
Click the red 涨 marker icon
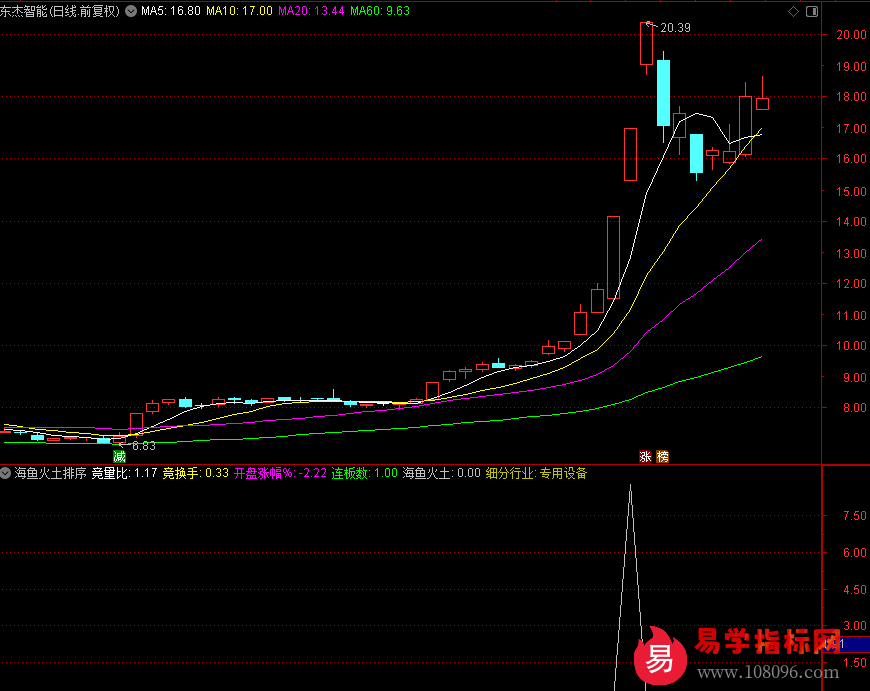(646, 457)
